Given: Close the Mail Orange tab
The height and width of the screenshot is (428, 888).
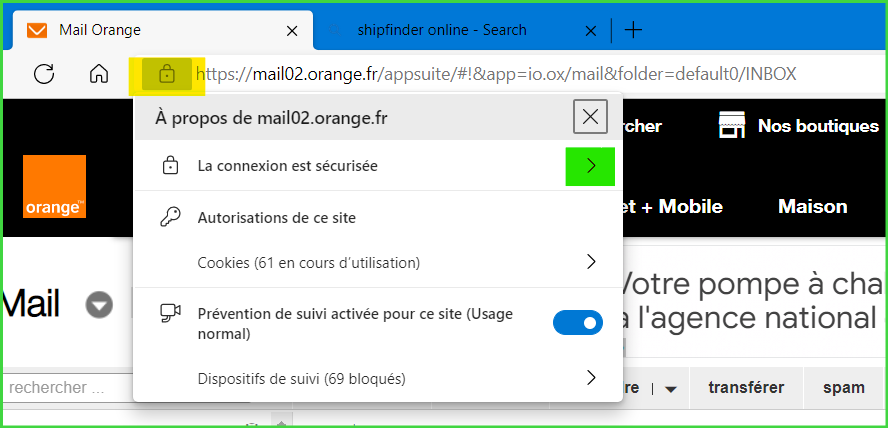Looking at the screenshot, I should point(292,30).
